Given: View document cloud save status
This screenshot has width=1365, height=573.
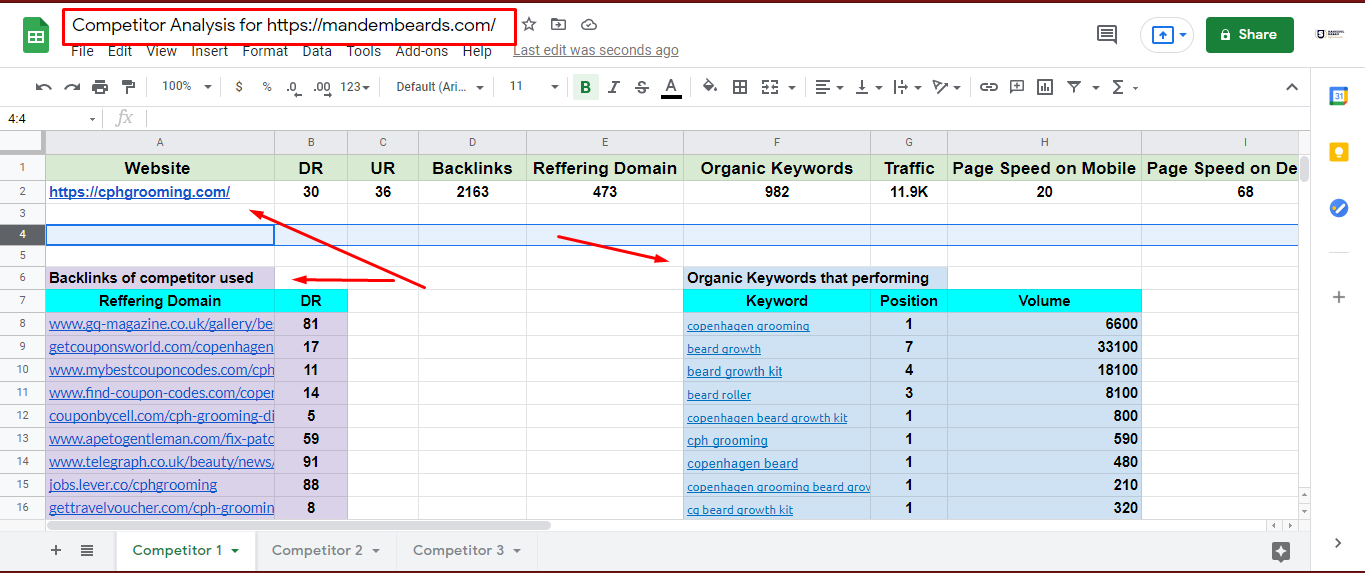Looking at the screenshot, I should coord(588,24).
